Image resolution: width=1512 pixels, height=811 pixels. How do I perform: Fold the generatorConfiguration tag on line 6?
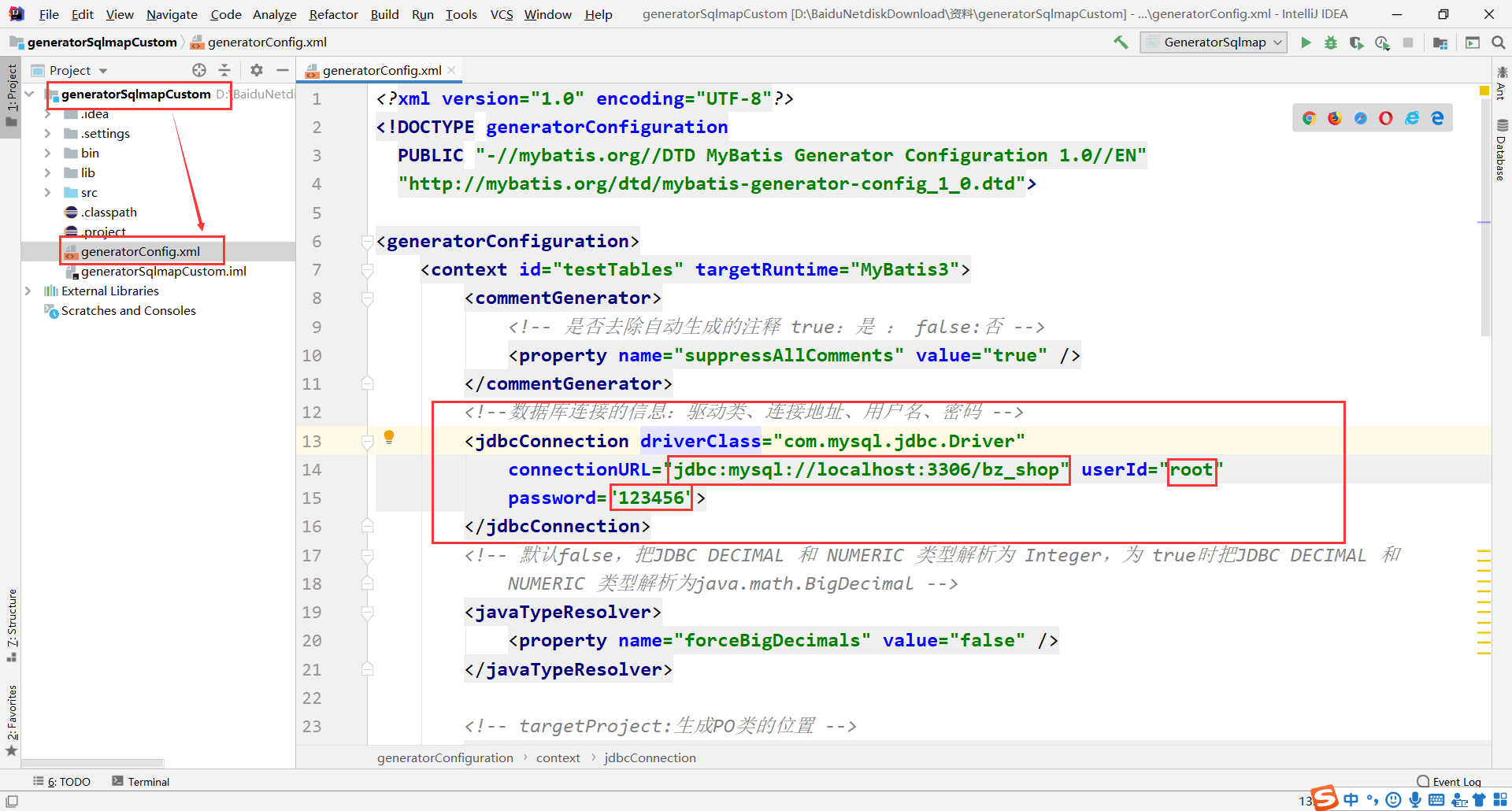tap(367, 242)
